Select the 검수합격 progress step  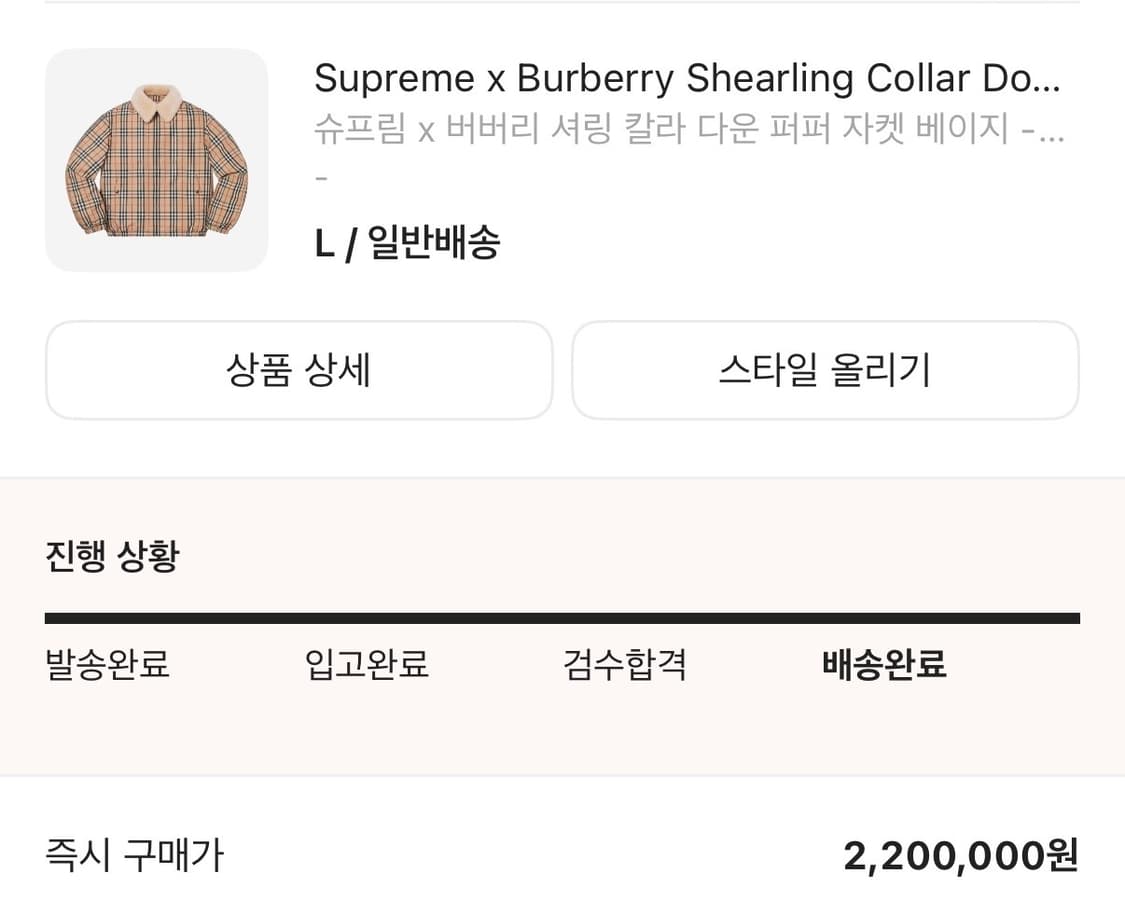tap(624, 665)
